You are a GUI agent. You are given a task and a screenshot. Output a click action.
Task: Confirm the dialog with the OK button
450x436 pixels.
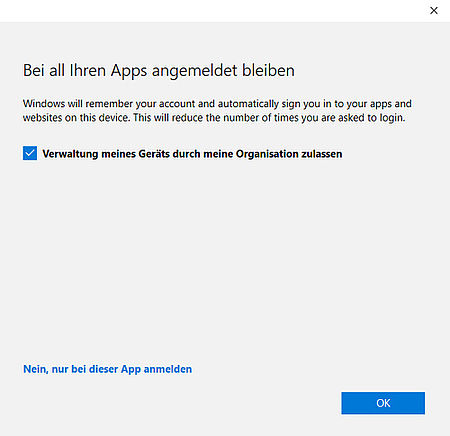pyautogui.click(x=383, y=403)
